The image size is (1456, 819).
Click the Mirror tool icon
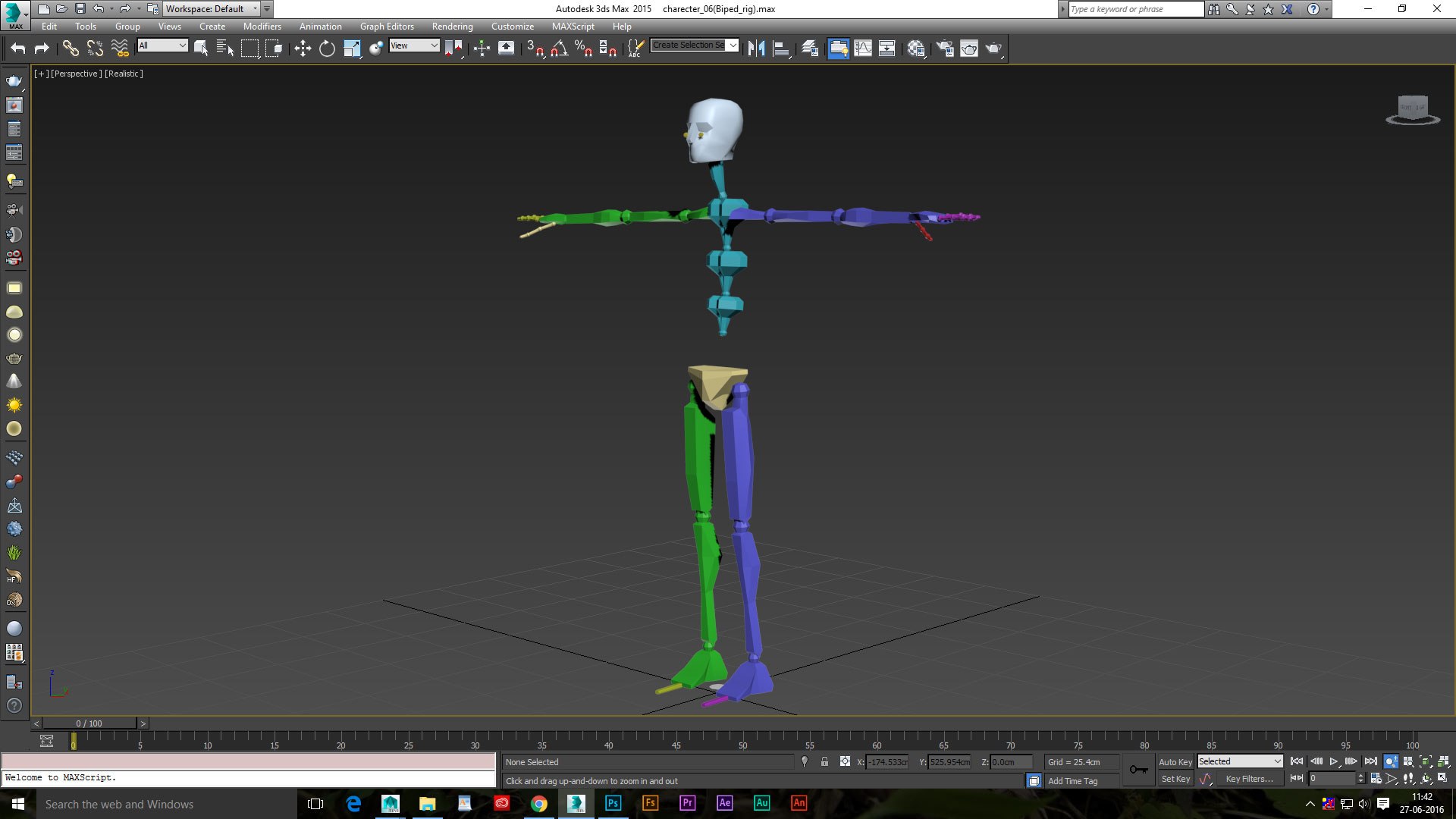pos(756,49)
